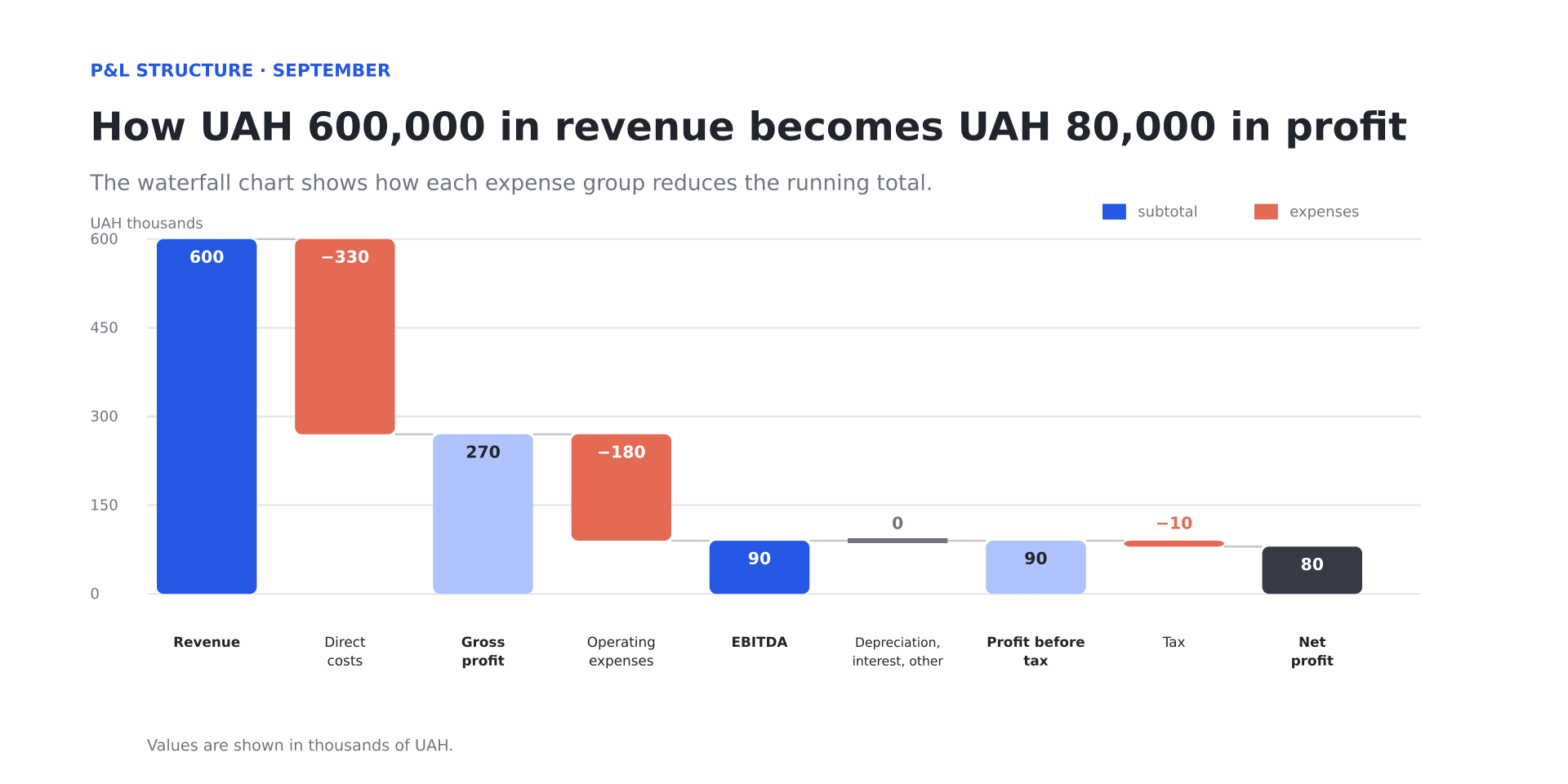This screenshot has height=784, width=1568.
Task: Select the Direct costs bar labeled −330
Action: pos(345,336)
